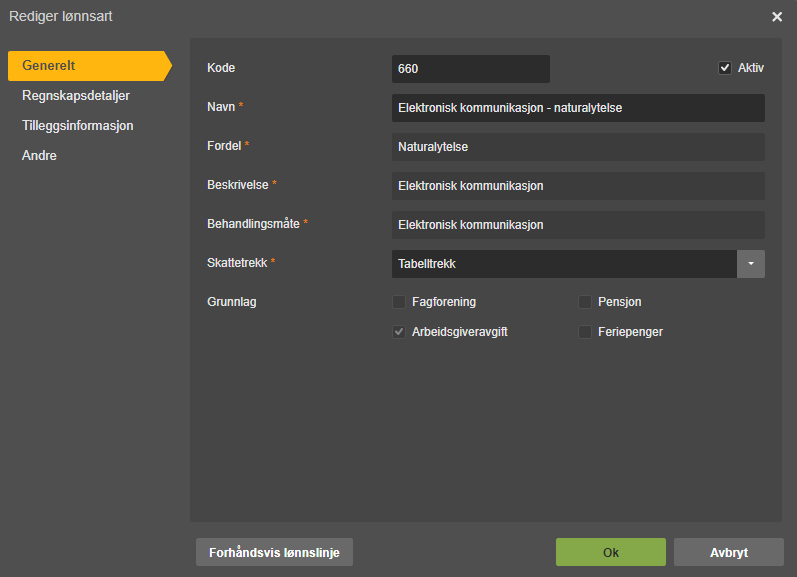The image size is (797, 577).
Task: Open the Tilleggsinformasjon tab
Action: tap(77, 126)
